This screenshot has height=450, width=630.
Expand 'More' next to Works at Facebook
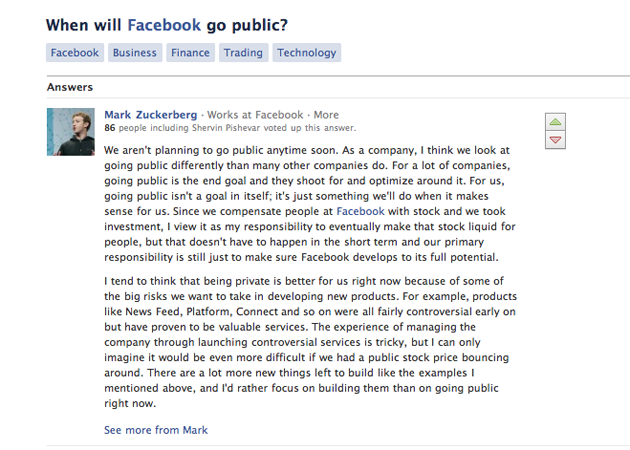326,115
